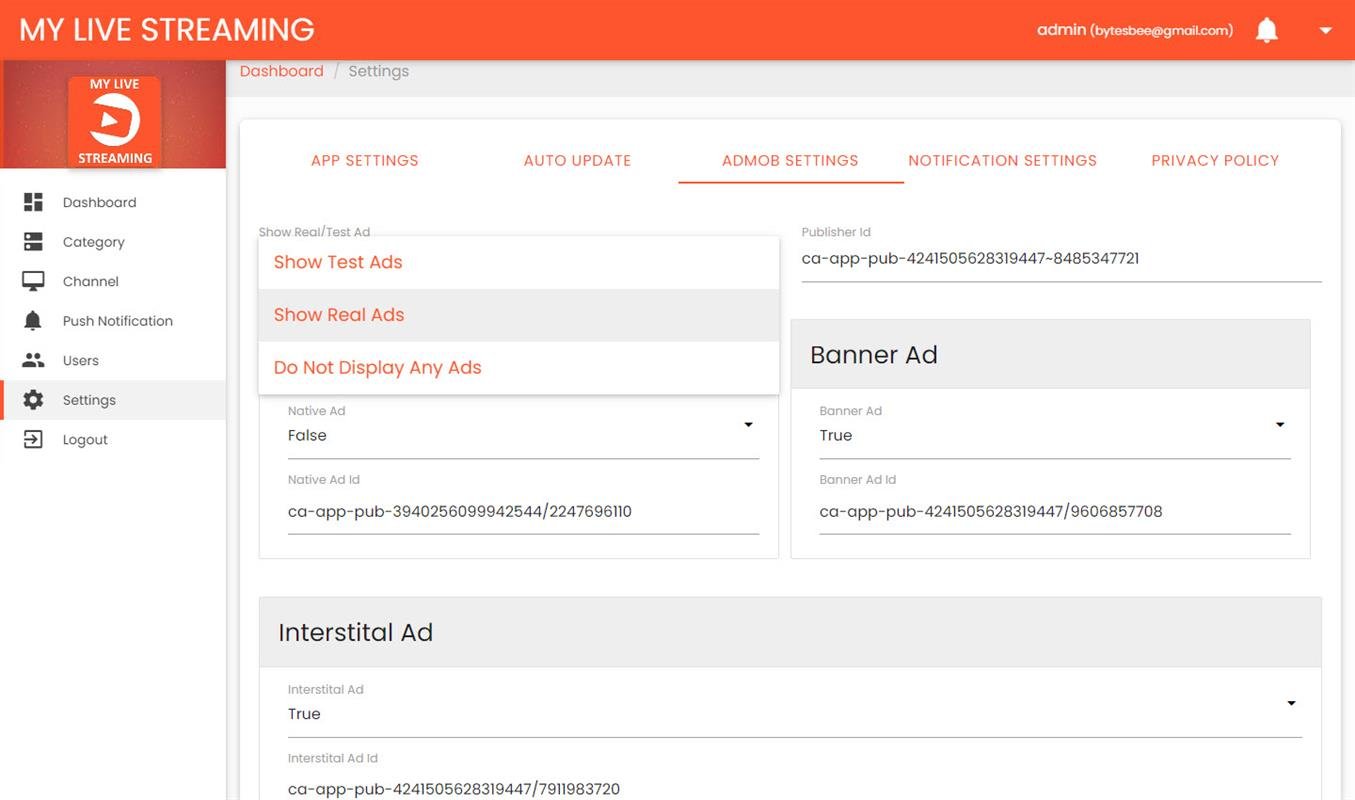This screenshot has width=1355, height=800.
Task: Select the Settings gear icon
Action: coord(33,399)
